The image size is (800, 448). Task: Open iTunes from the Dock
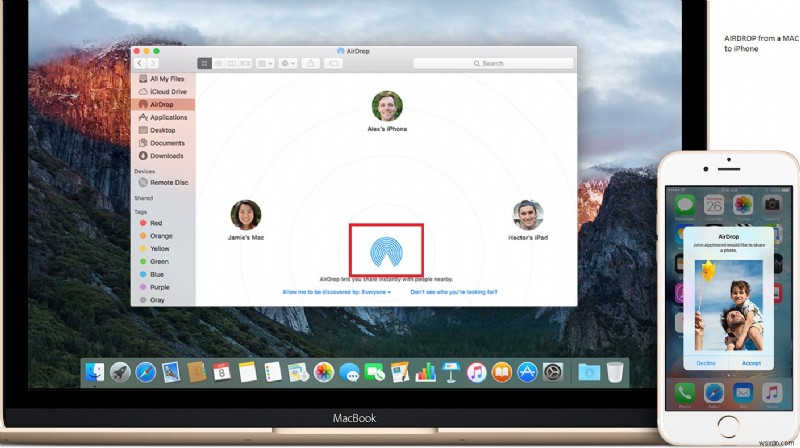[477, 372]
